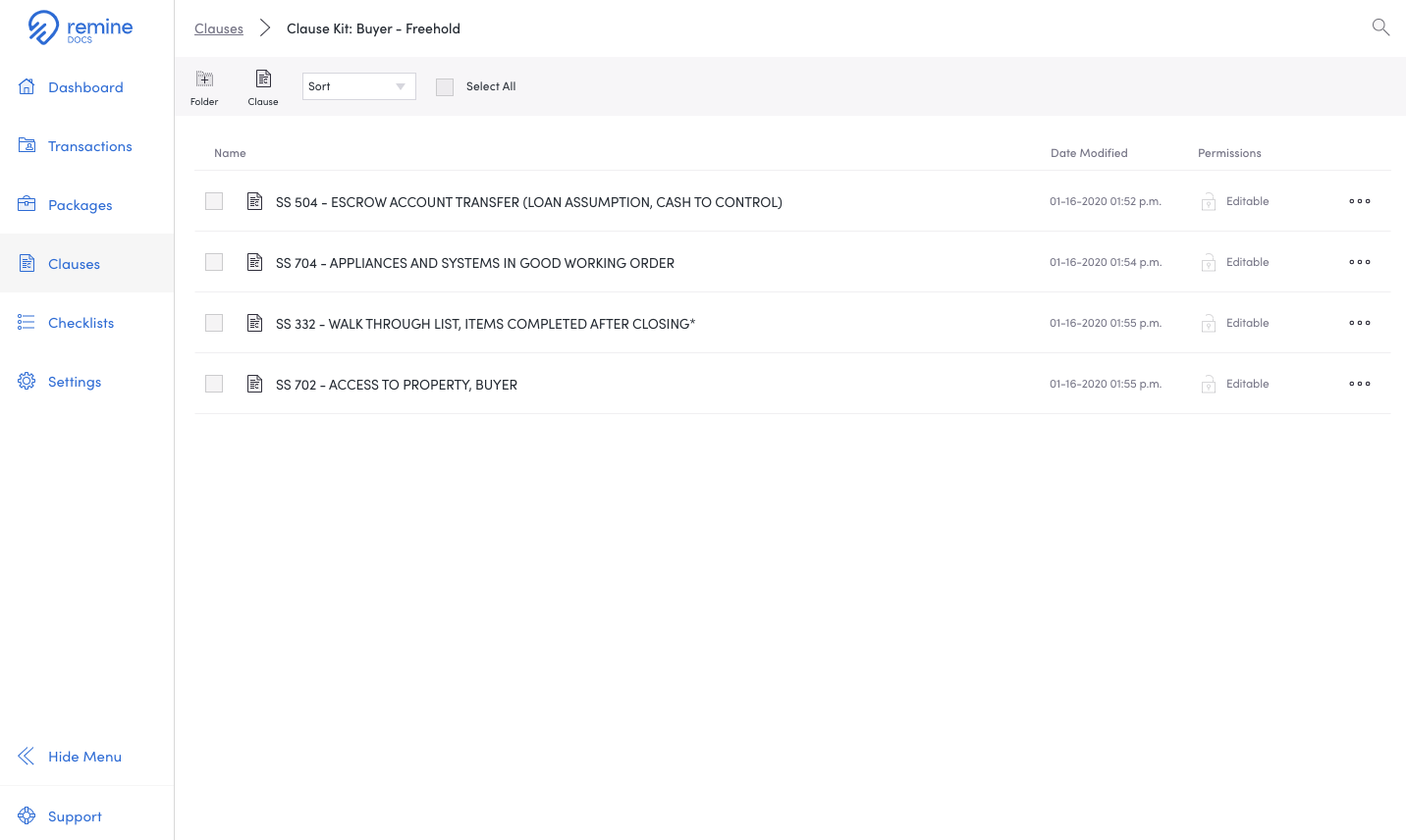Click the Settings gear icon
This screenshot has height=840, width=1406.
pyautogui.click(x=27, y=381)
